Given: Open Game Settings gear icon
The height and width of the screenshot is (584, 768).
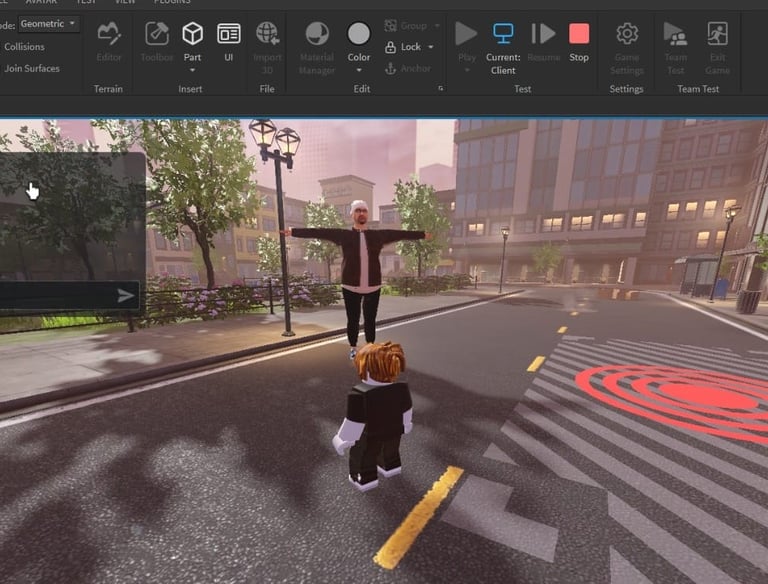Looking at the screenshot, I should pyautogui.click(x=627, y=34).
